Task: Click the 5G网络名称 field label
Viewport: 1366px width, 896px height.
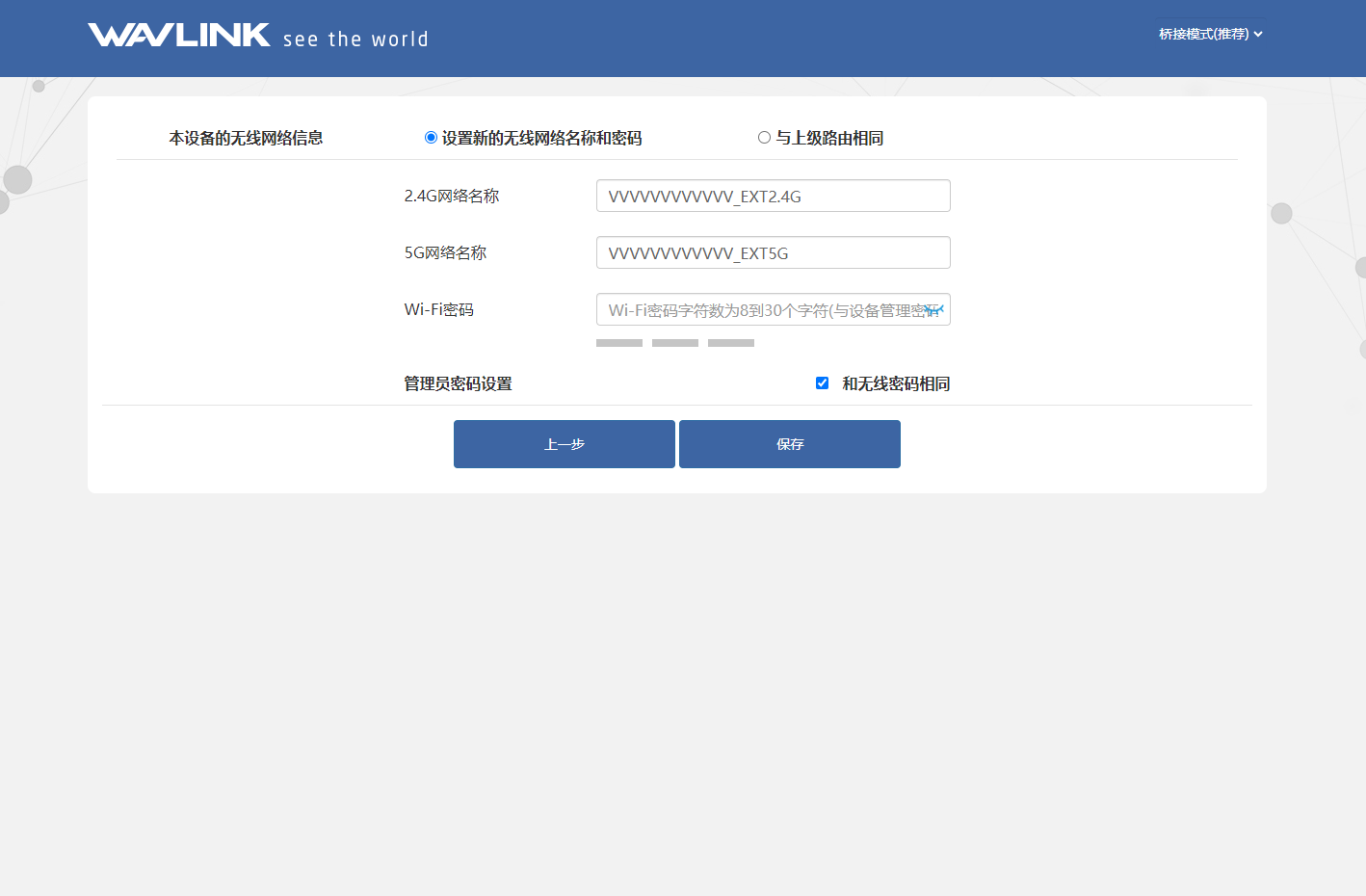Action: tap(445, 252)
